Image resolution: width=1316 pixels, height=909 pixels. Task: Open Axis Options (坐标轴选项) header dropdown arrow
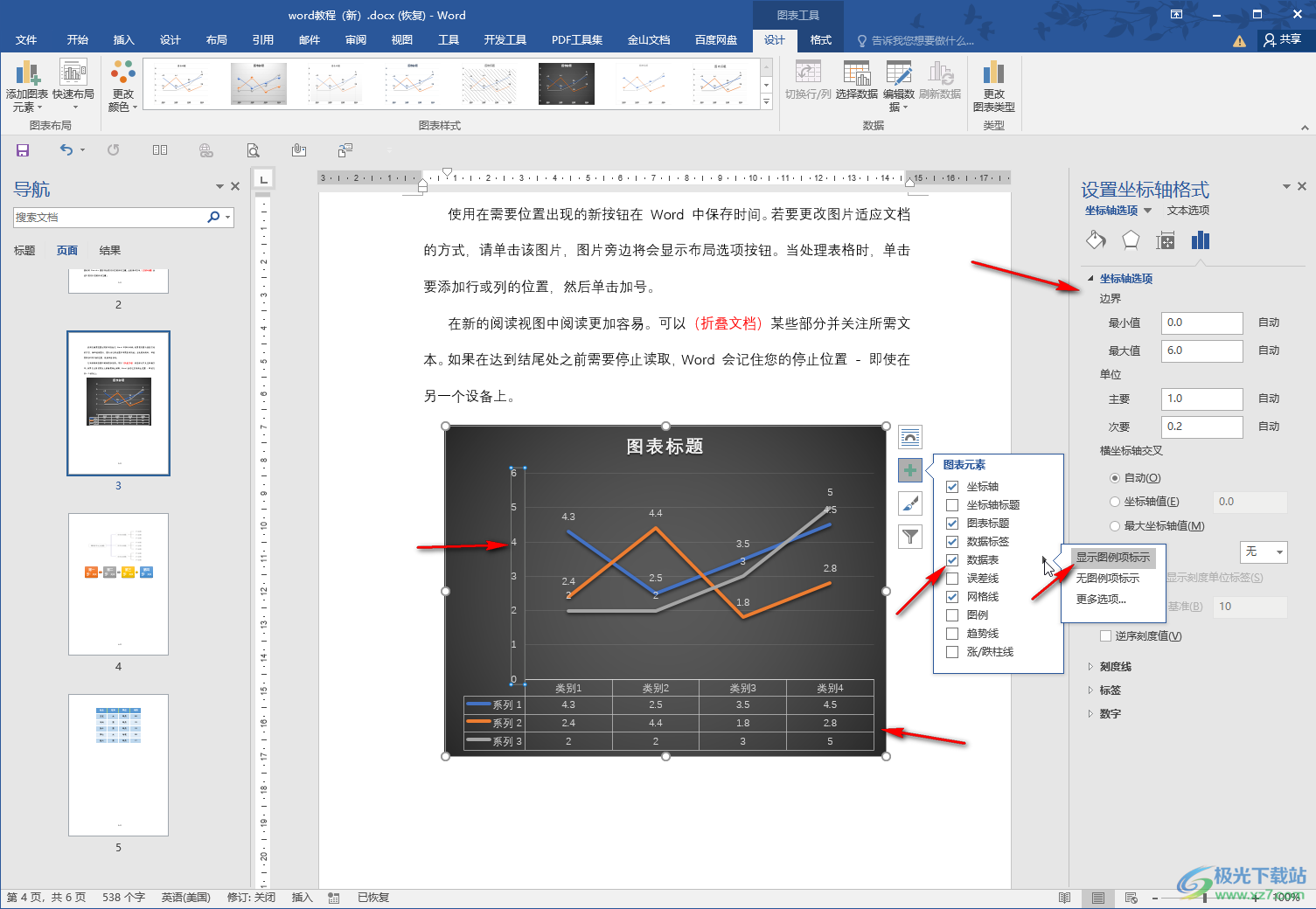(x=1148, y=211)
